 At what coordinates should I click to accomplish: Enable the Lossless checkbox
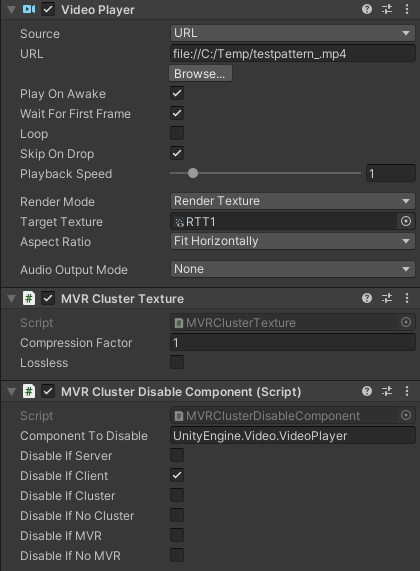pos(177,362)
